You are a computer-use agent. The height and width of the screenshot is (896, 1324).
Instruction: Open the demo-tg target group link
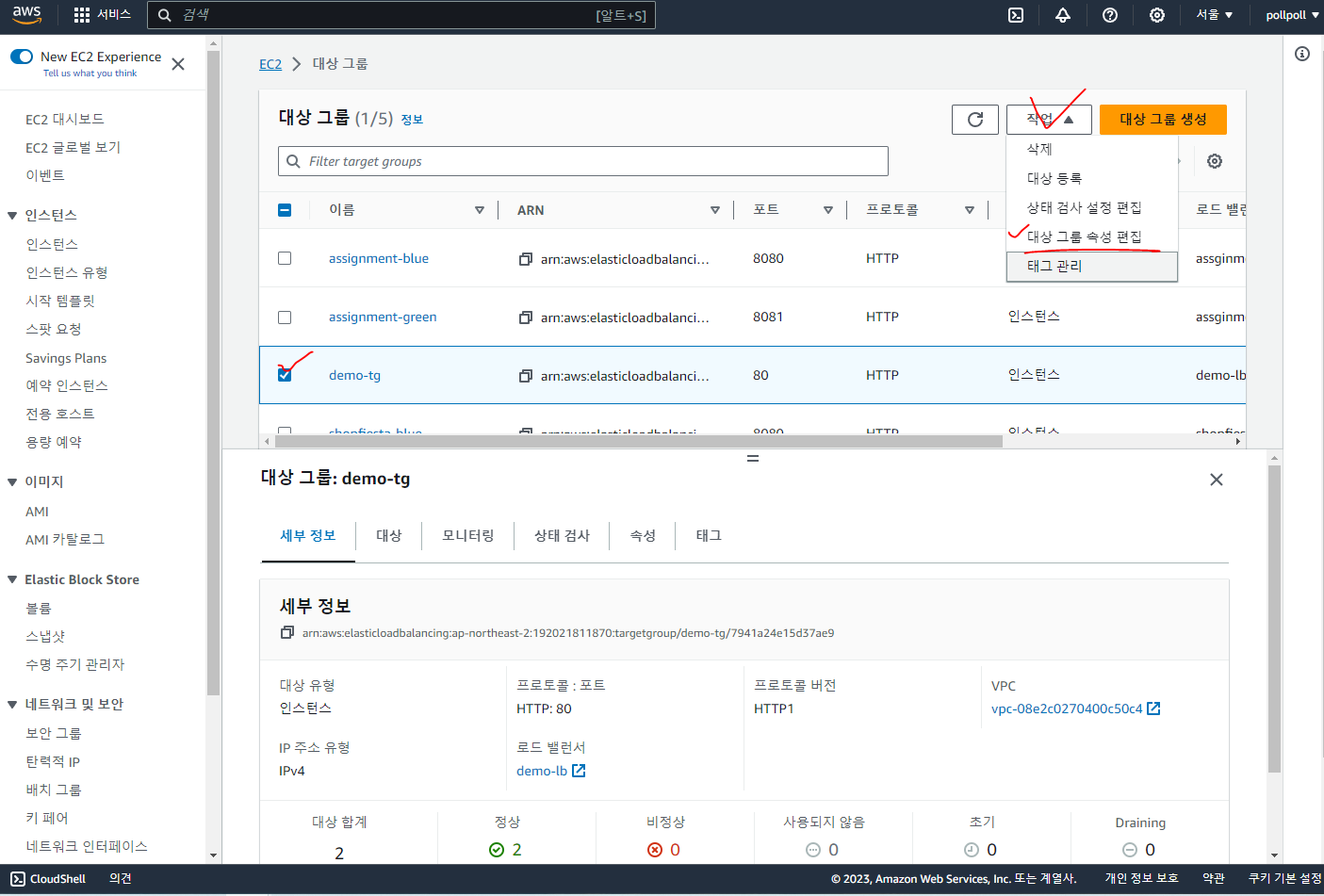[x=354, y=375]
